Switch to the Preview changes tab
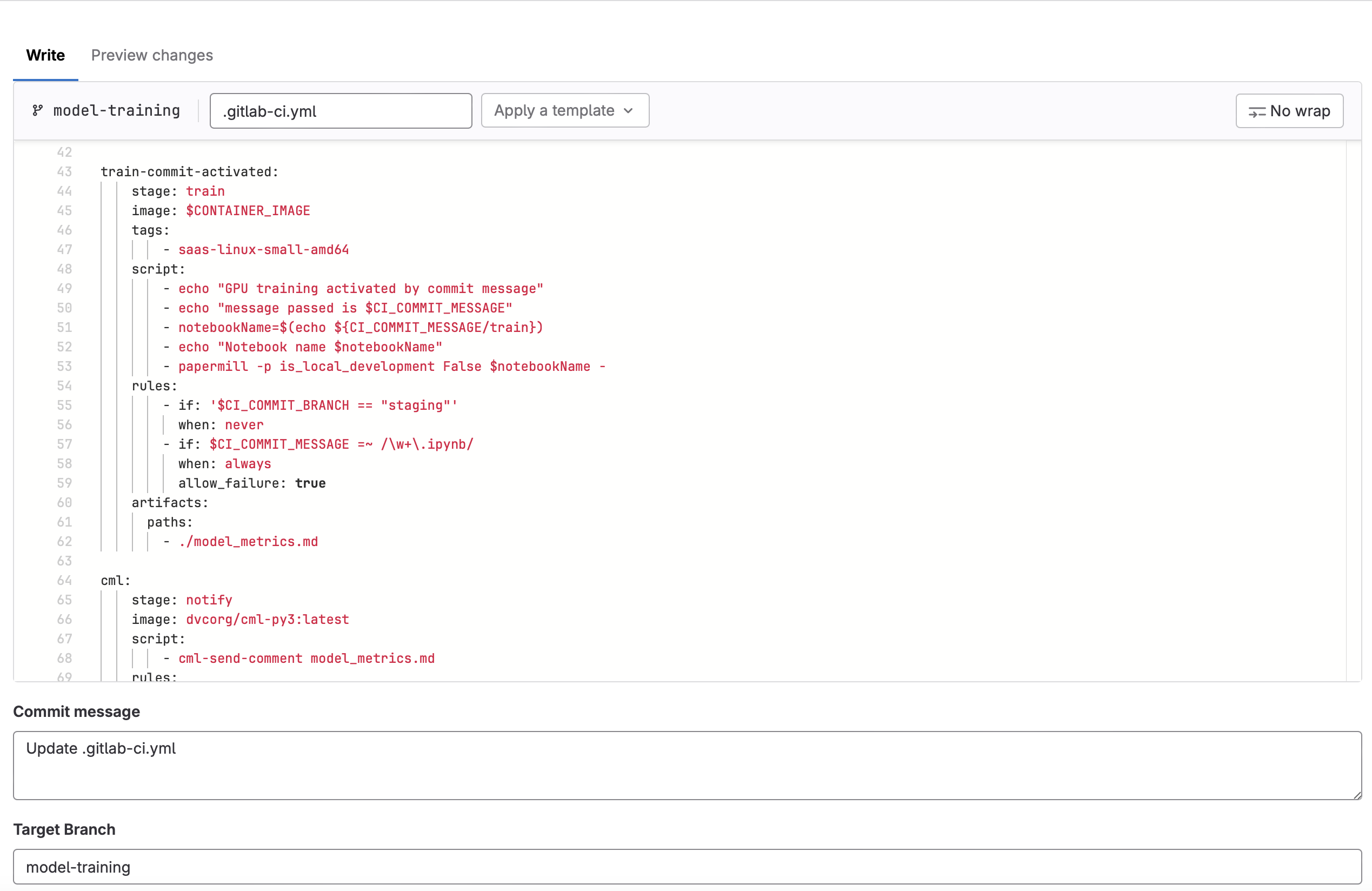 151,55
